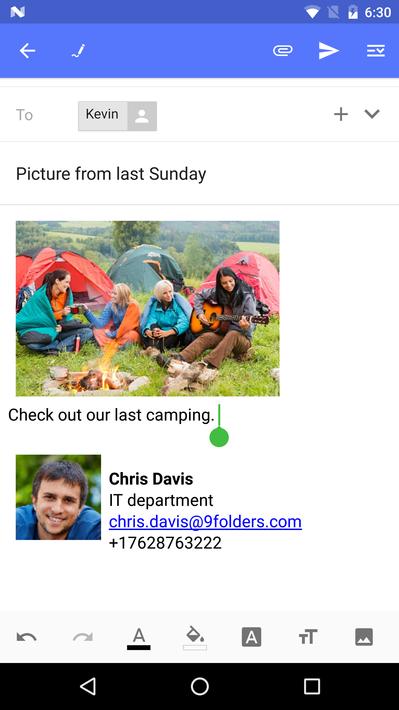
Task: Send the email with arrow icon
Action: [329, 51]
